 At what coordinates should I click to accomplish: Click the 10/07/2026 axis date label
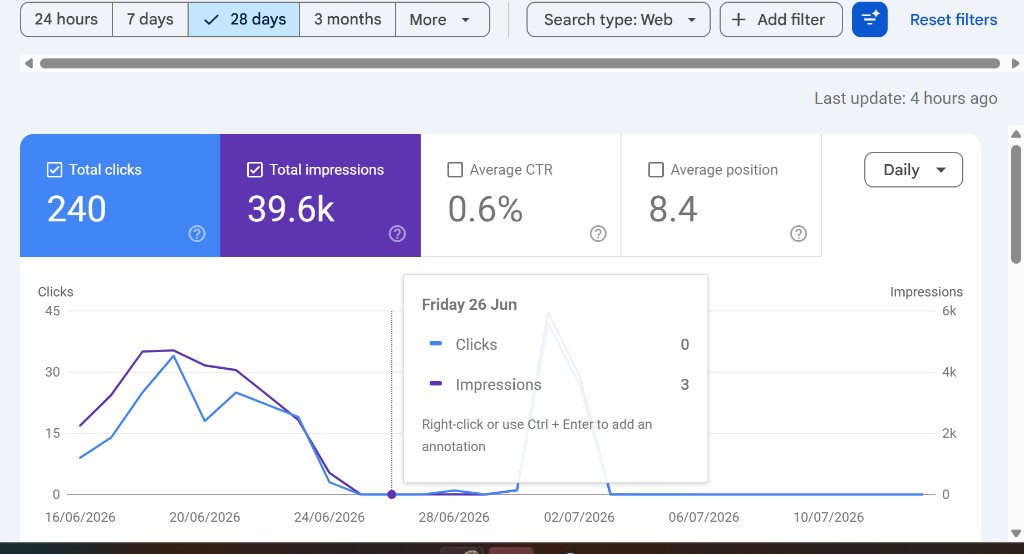coord(829,517)
